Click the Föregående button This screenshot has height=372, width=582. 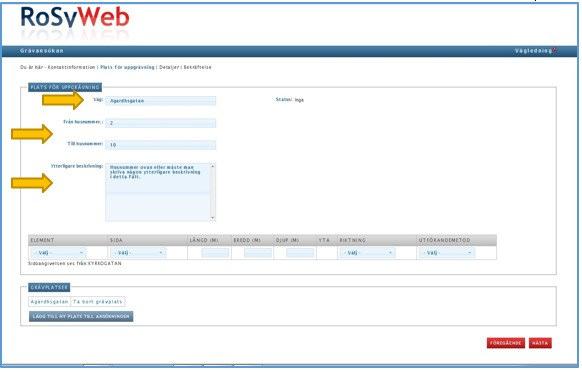[x=506, y=343]
